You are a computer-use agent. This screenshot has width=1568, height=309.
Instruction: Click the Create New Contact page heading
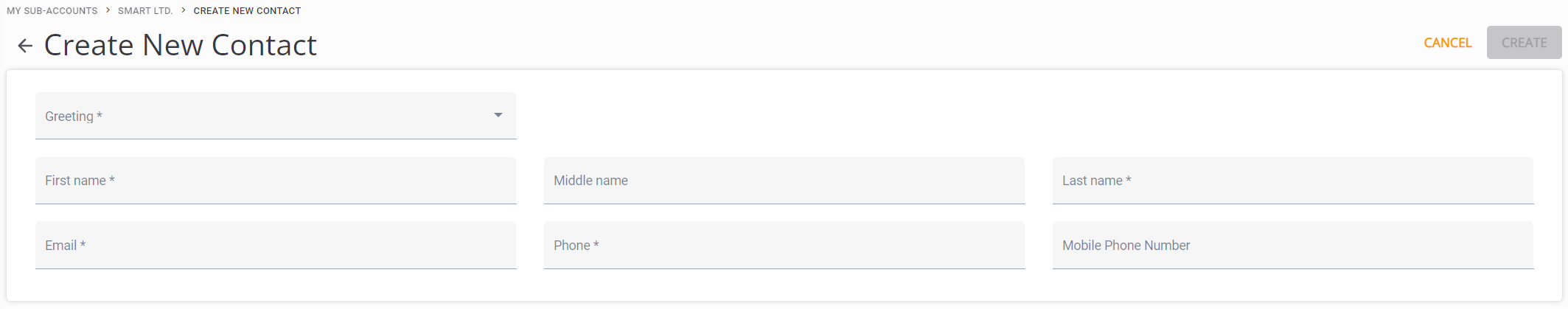coord(181,45)
